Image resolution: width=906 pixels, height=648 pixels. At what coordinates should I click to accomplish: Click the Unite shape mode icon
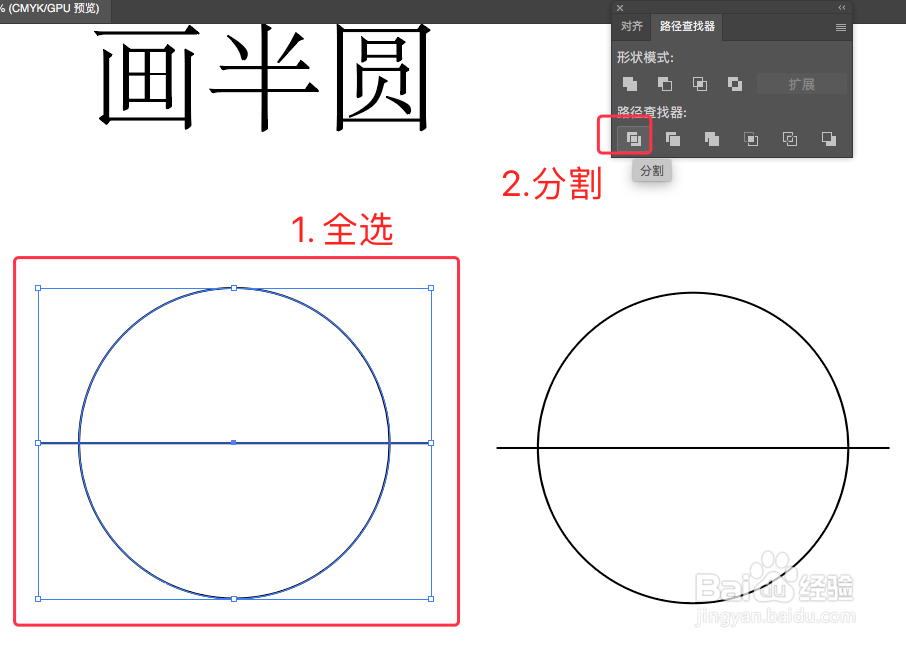[x=630, y=84]
